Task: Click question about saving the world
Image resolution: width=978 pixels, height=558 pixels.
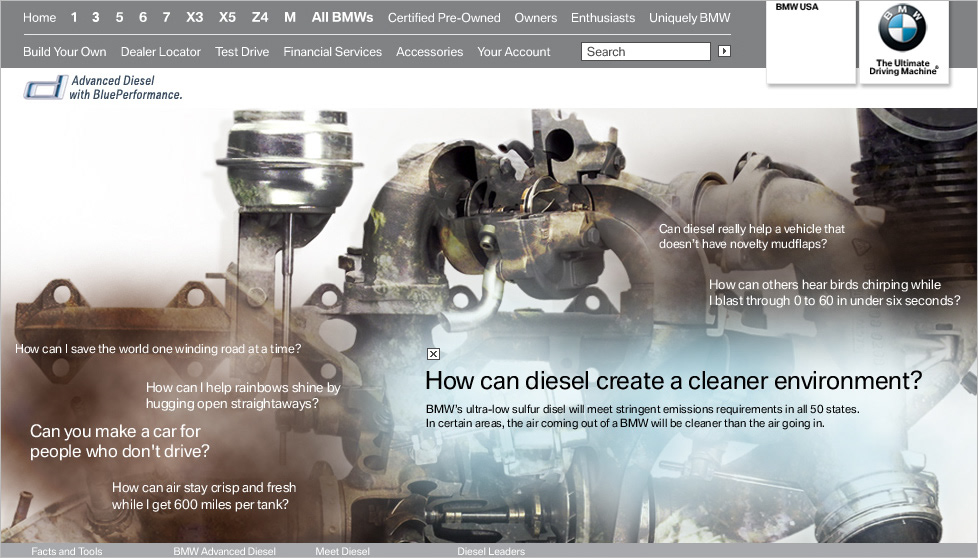Action: [x=158, y=349]
